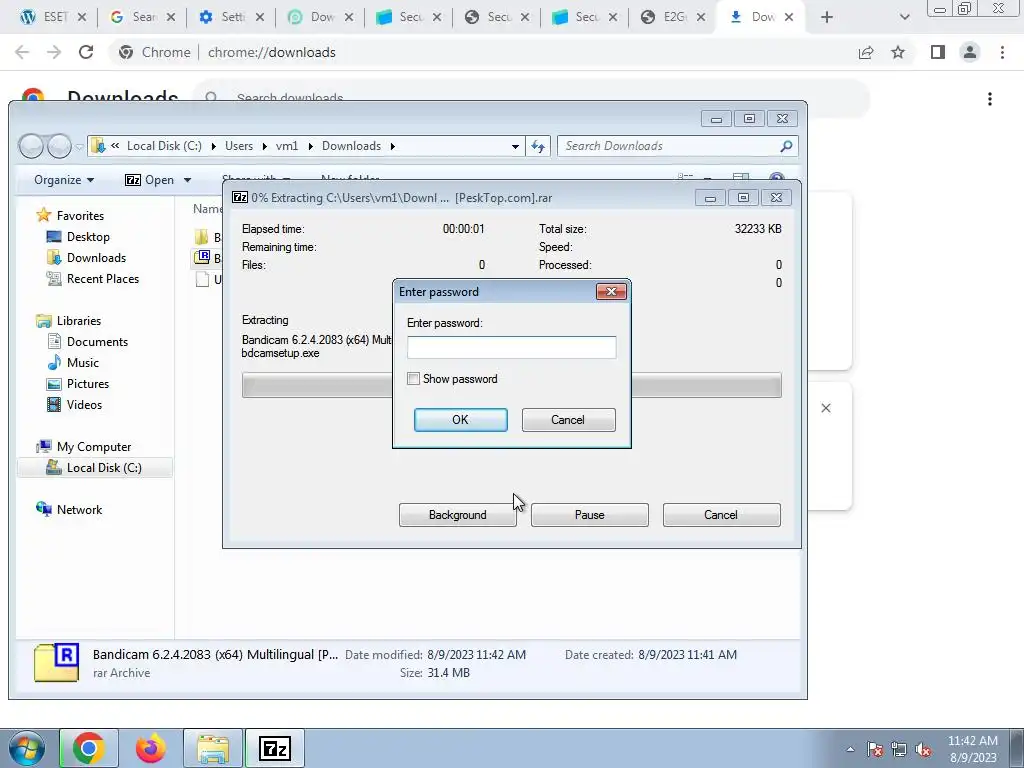The image size is (1024, 768).
Task: Open Chrome three-dot menu
Action: (x=1002, y=52)
